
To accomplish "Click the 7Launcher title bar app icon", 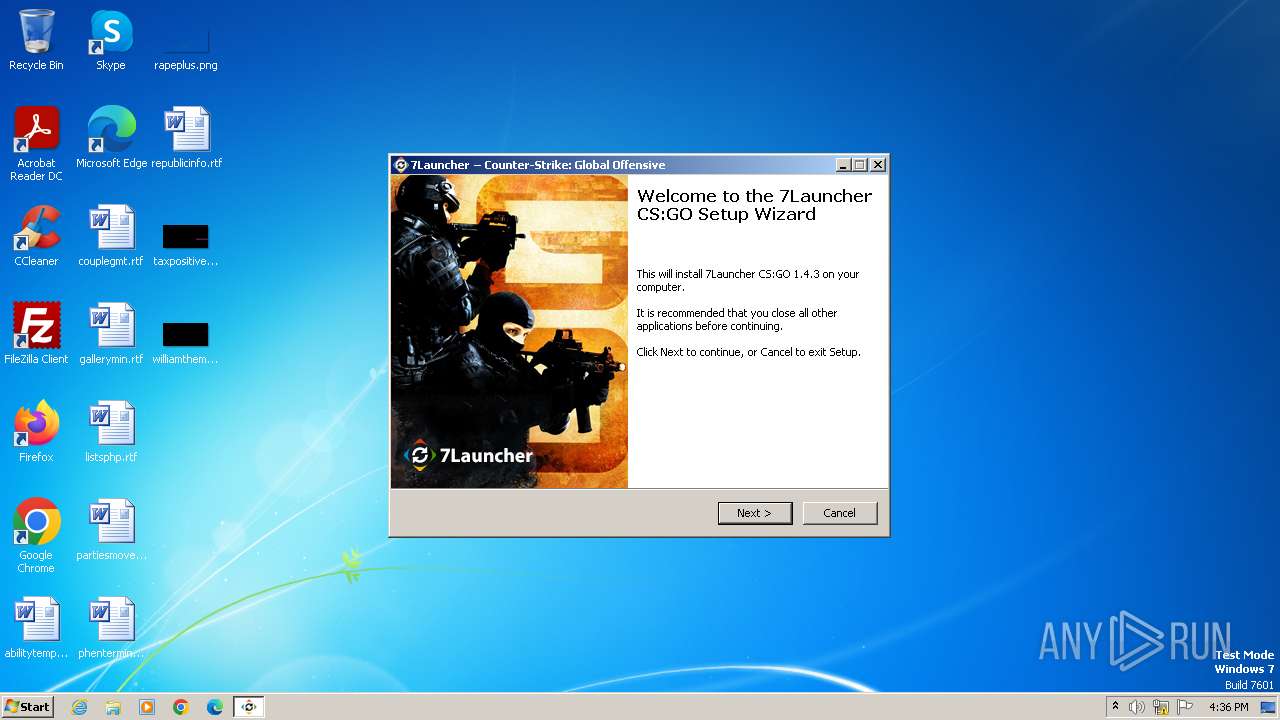I will coord(401,165).
